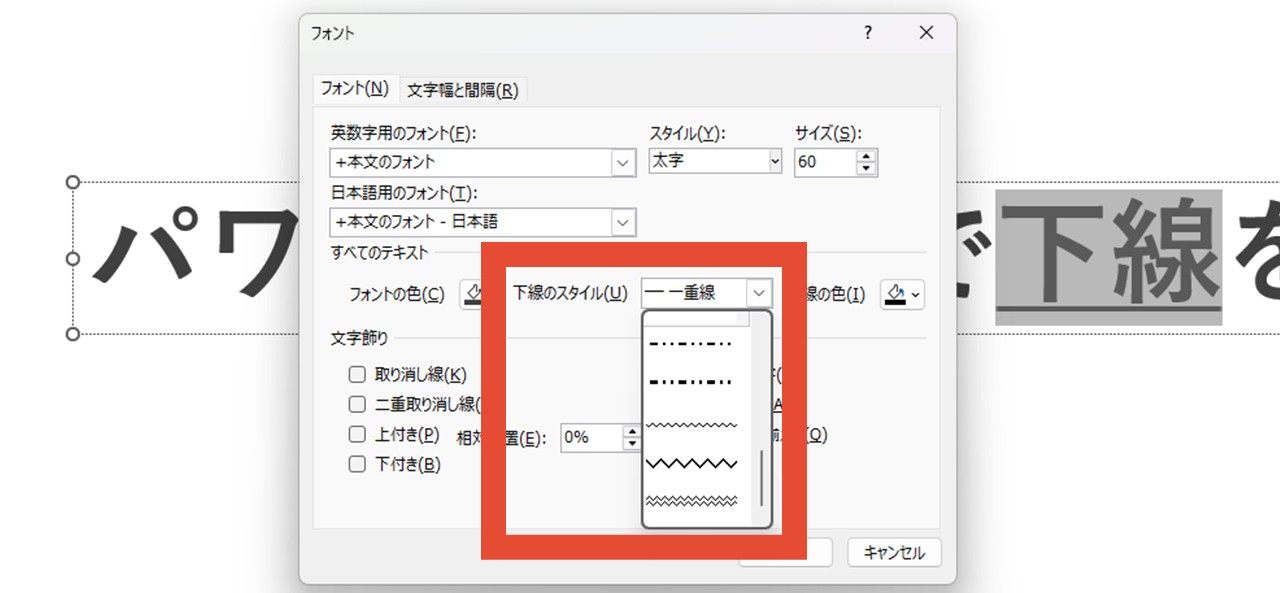Choose the double wavy underline style
The width and height of the screenshot is (1280, 593).
692,500
